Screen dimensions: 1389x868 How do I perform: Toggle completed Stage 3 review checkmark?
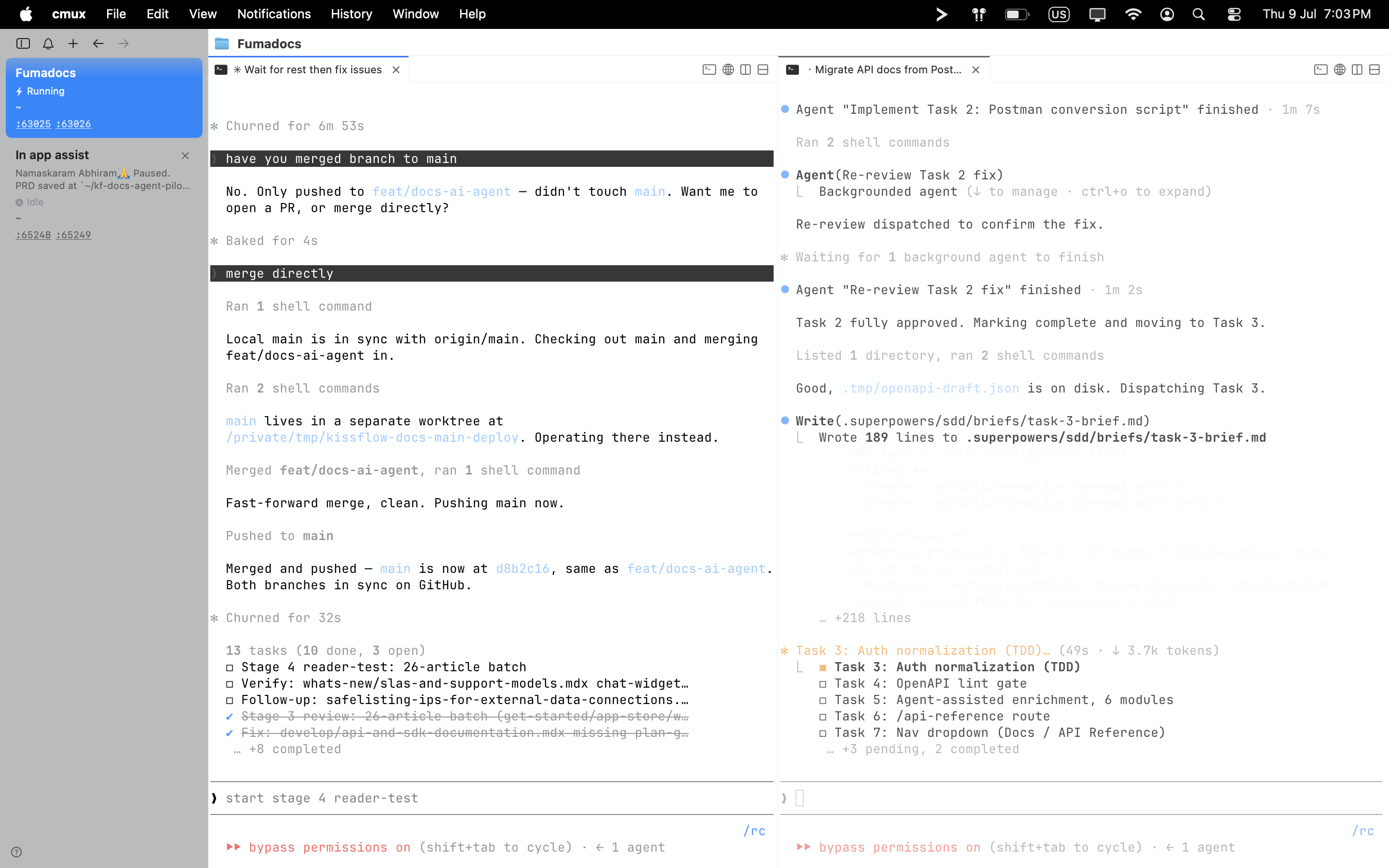point(230,717)
